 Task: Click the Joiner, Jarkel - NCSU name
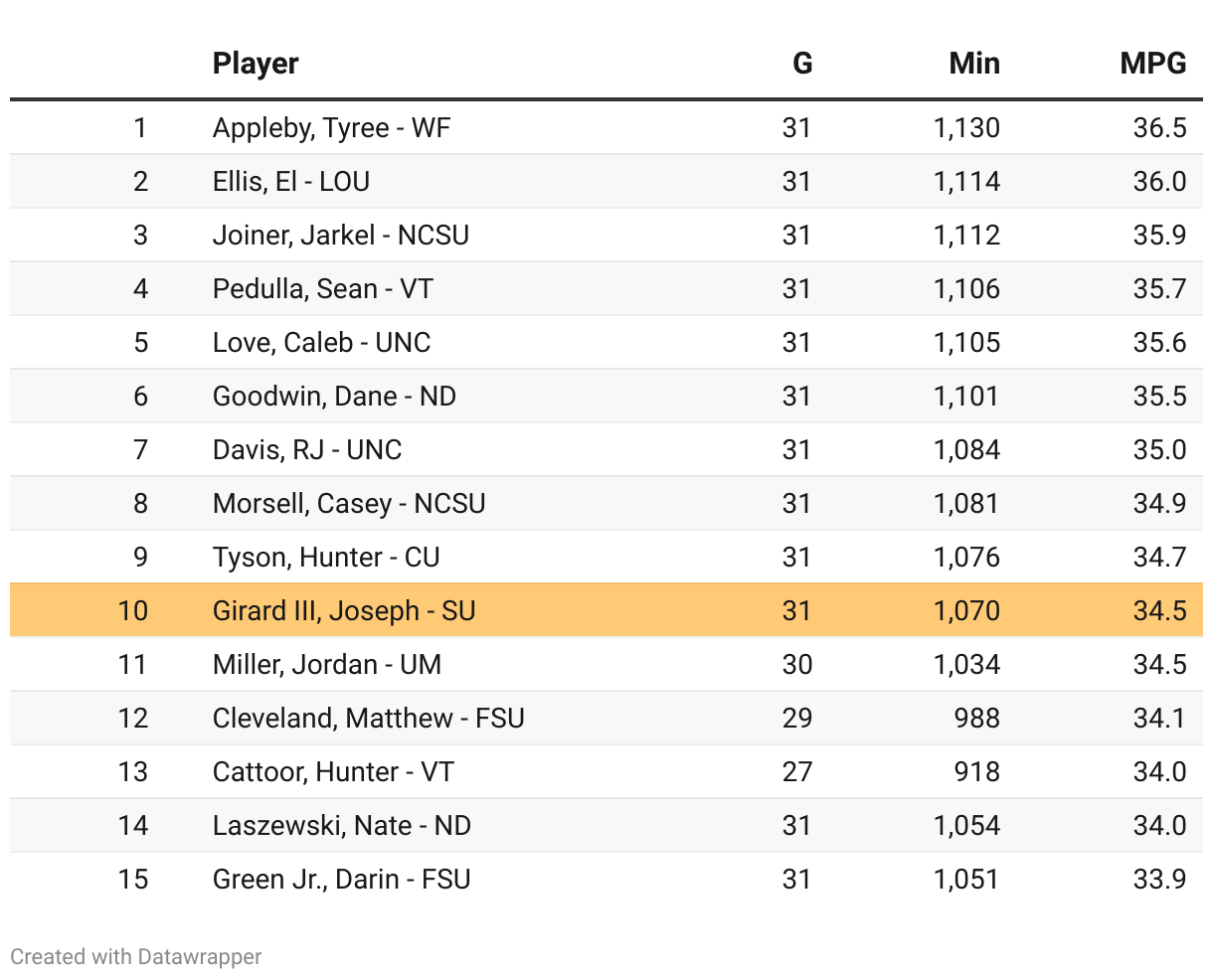(340, 236)
